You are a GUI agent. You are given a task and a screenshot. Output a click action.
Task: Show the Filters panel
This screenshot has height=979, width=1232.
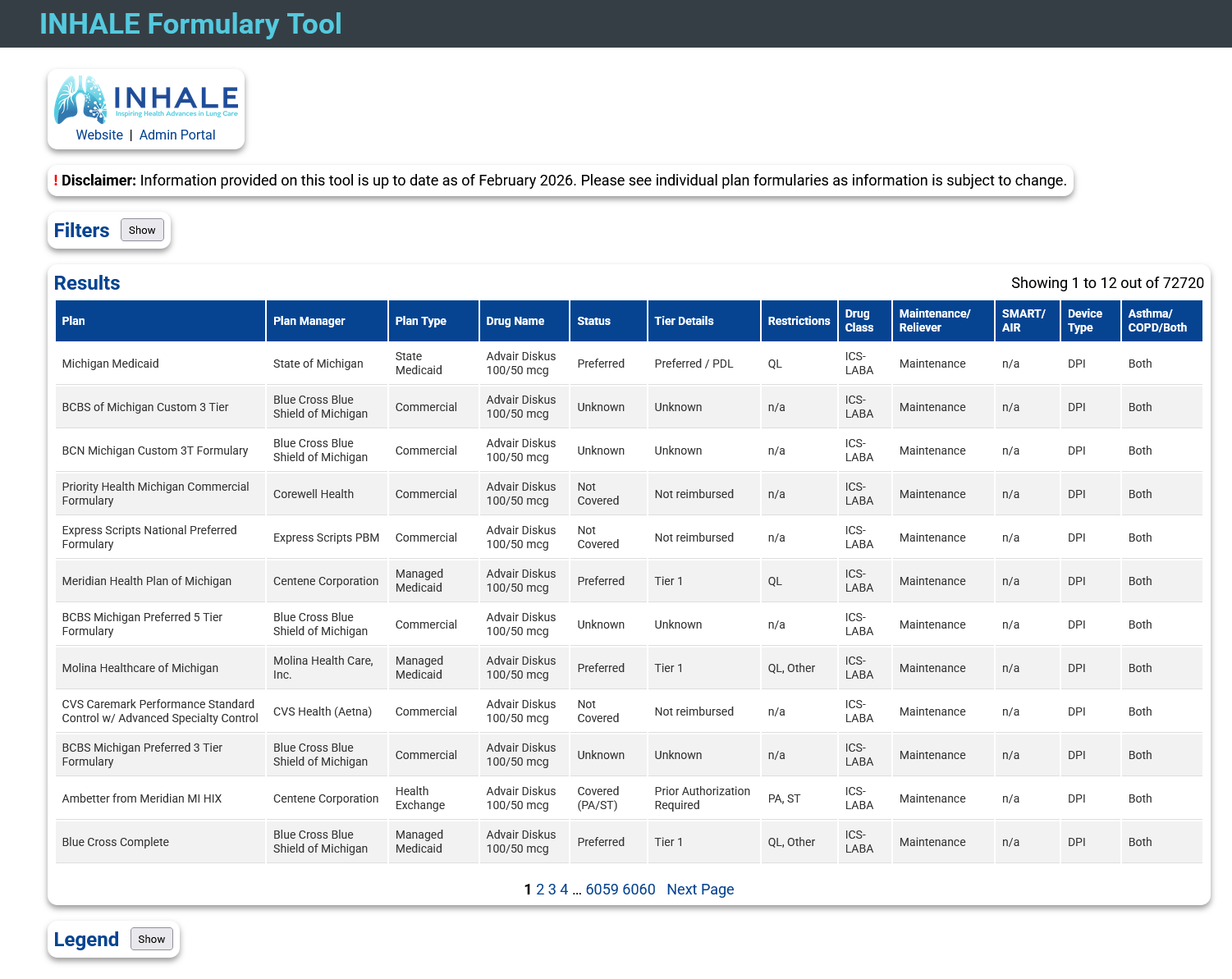[x=142, y=231]
